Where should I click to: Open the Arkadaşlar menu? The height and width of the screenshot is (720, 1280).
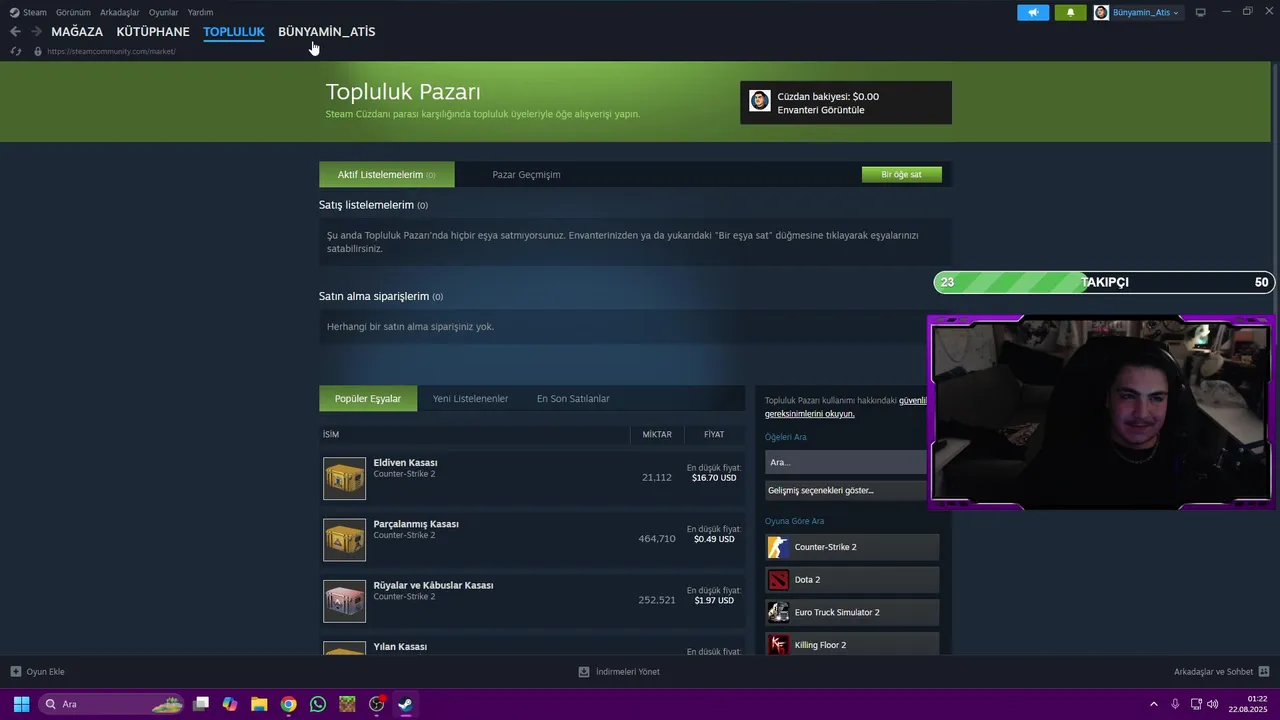[120, 12]
